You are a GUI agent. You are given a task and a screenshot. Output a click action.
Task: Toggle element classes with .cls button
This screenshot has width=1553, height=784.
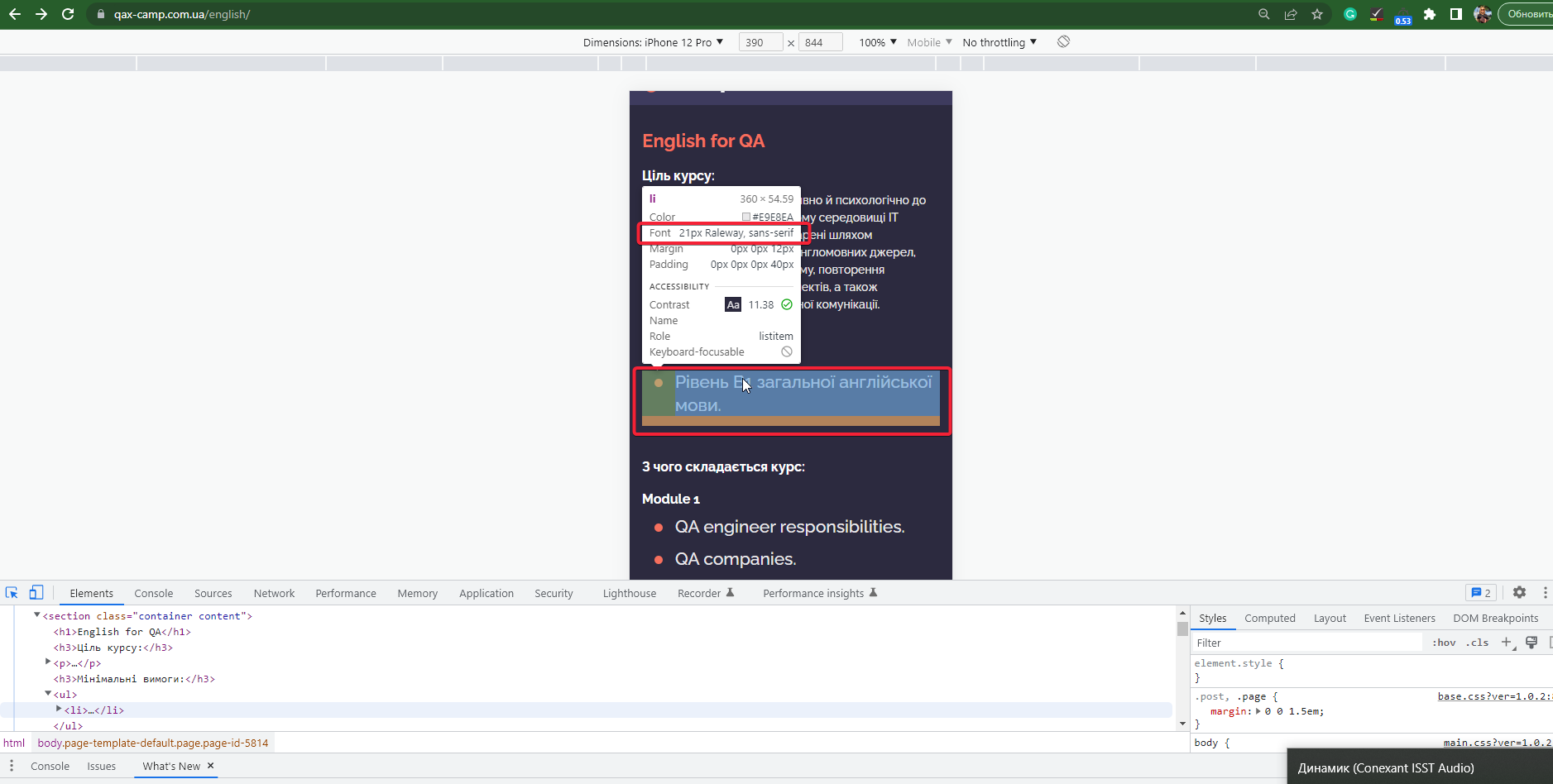[x=1478, y=643]
